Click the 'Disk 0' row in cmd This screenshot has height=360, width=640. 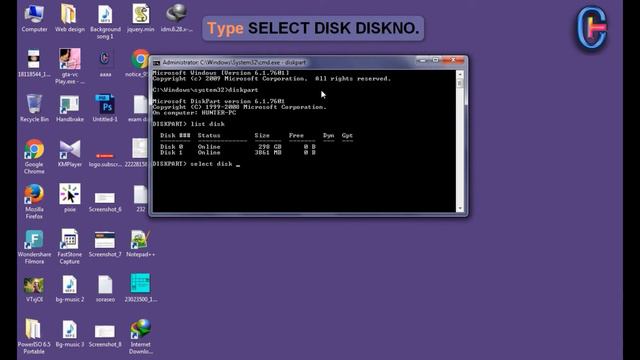[x=238, y=147]
